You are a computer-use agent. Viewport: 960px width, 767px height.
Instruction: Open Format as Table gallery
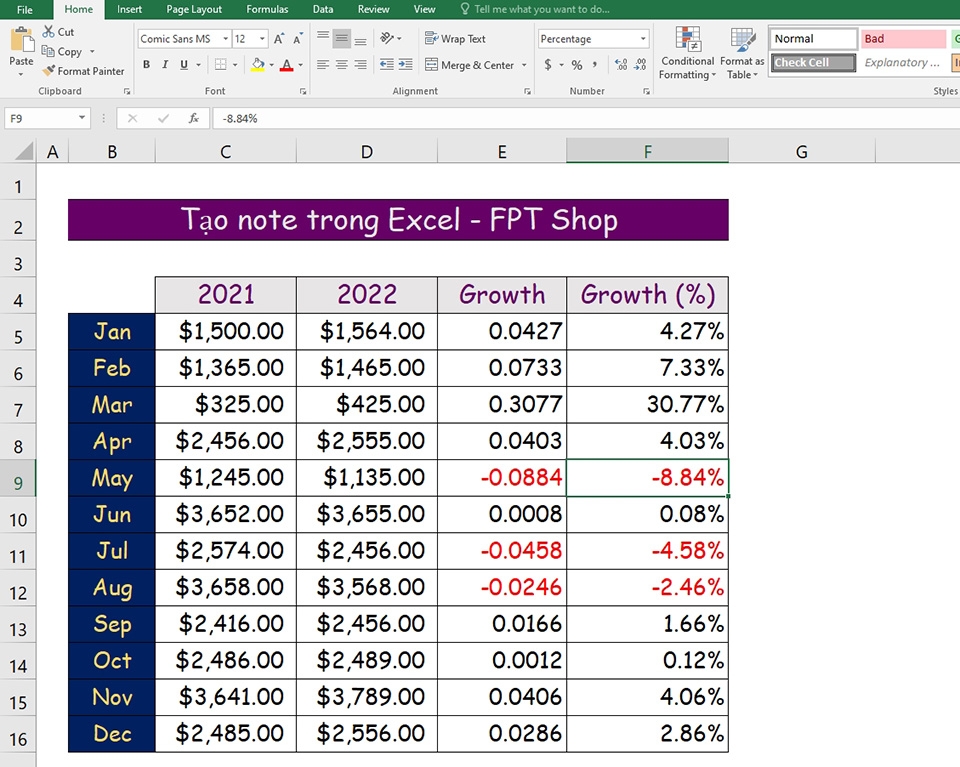[742, 53]
